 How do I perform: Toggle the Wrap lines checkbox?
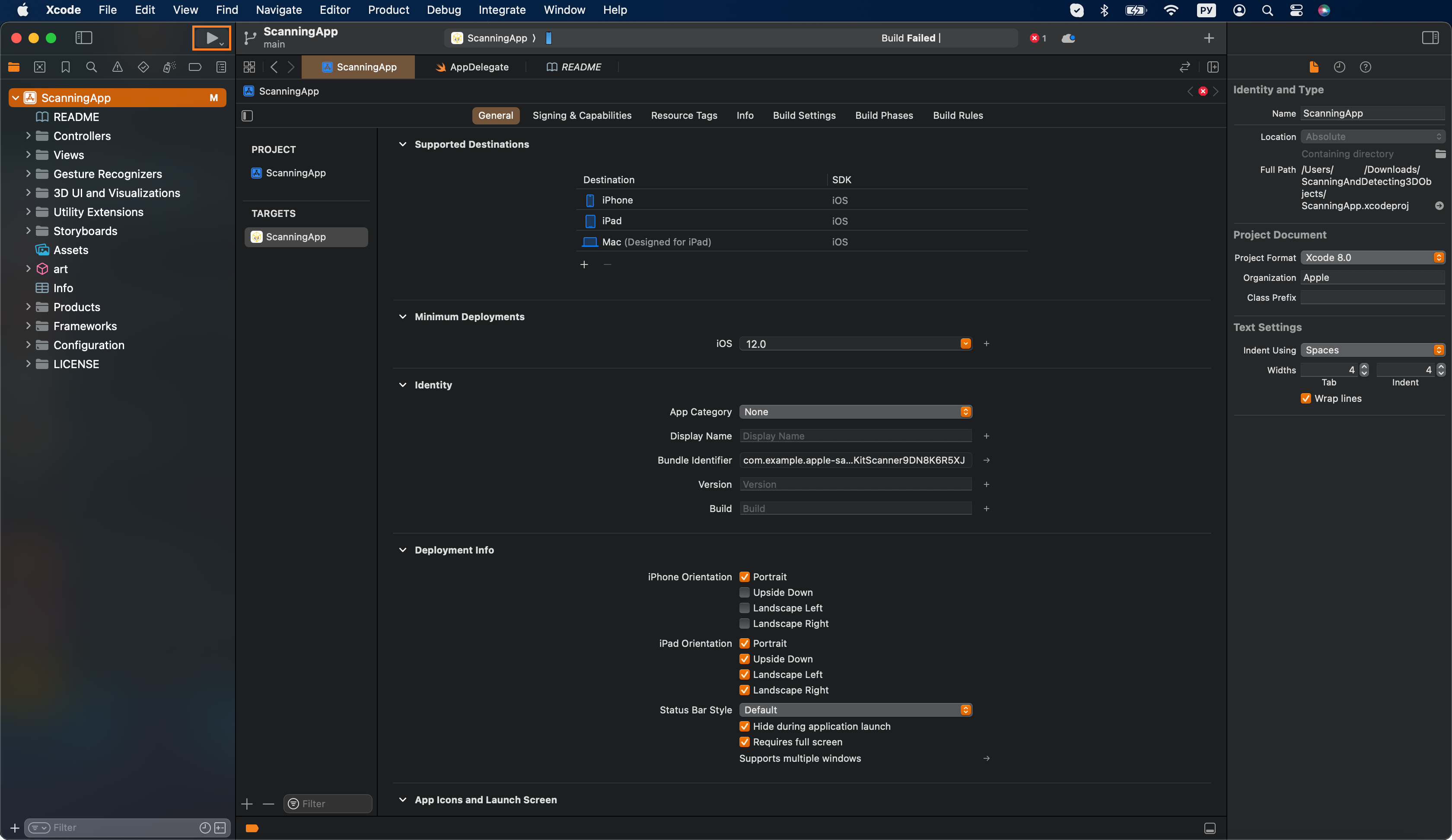(x=1306, y=399)
